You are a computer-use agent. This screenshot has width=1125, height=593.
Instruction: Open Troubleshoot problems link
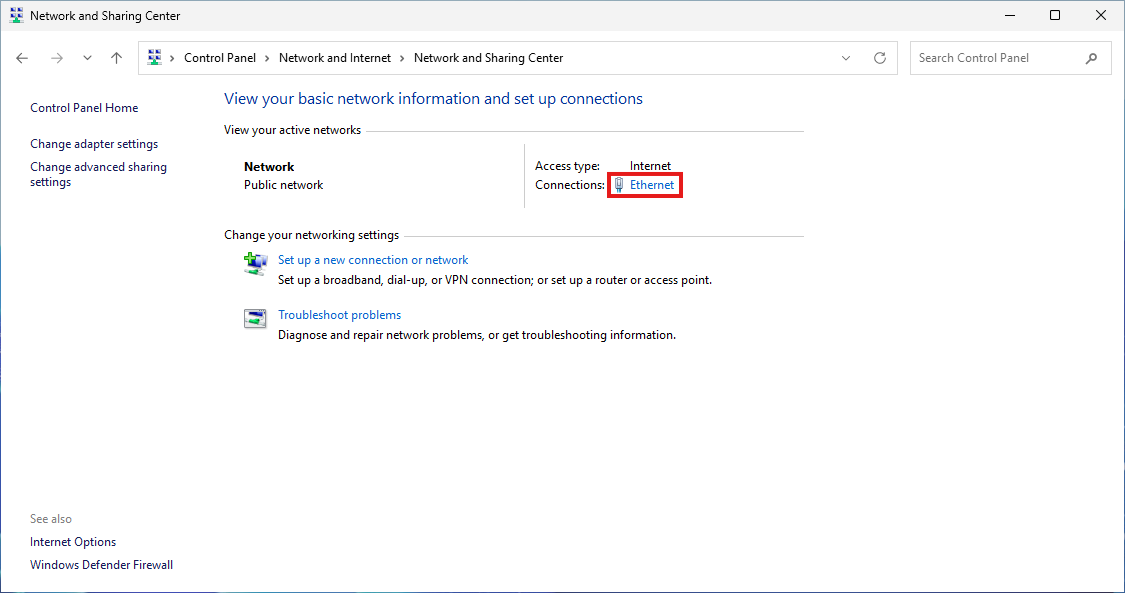pos(339,315)
